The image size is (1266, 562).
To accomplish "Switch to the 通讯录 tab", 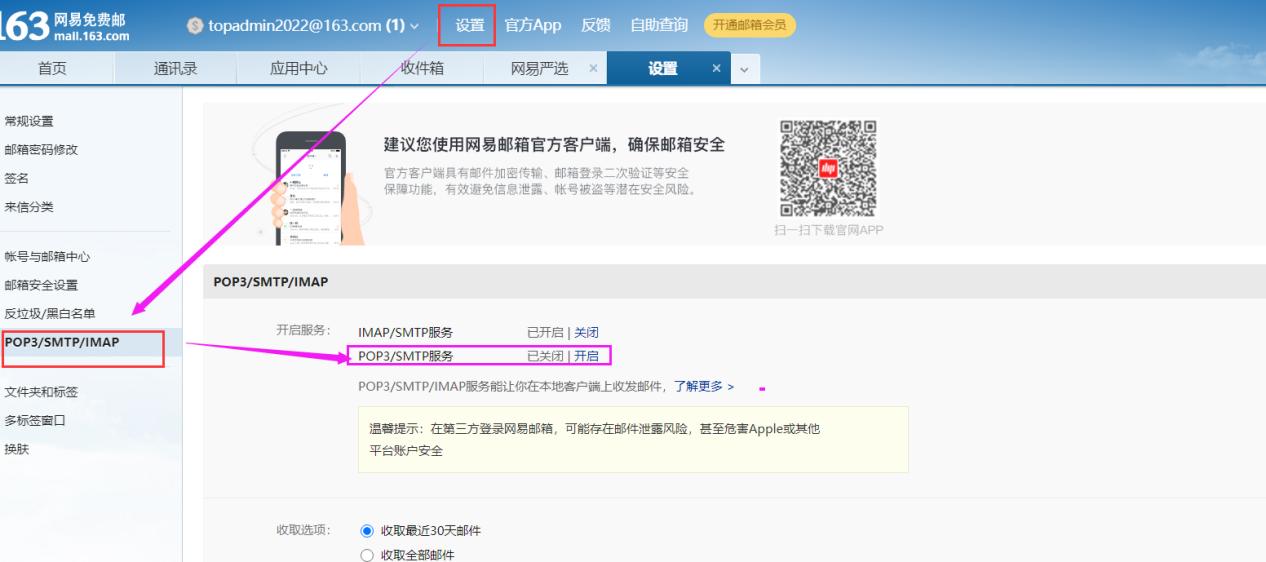I will pos(175,69).
